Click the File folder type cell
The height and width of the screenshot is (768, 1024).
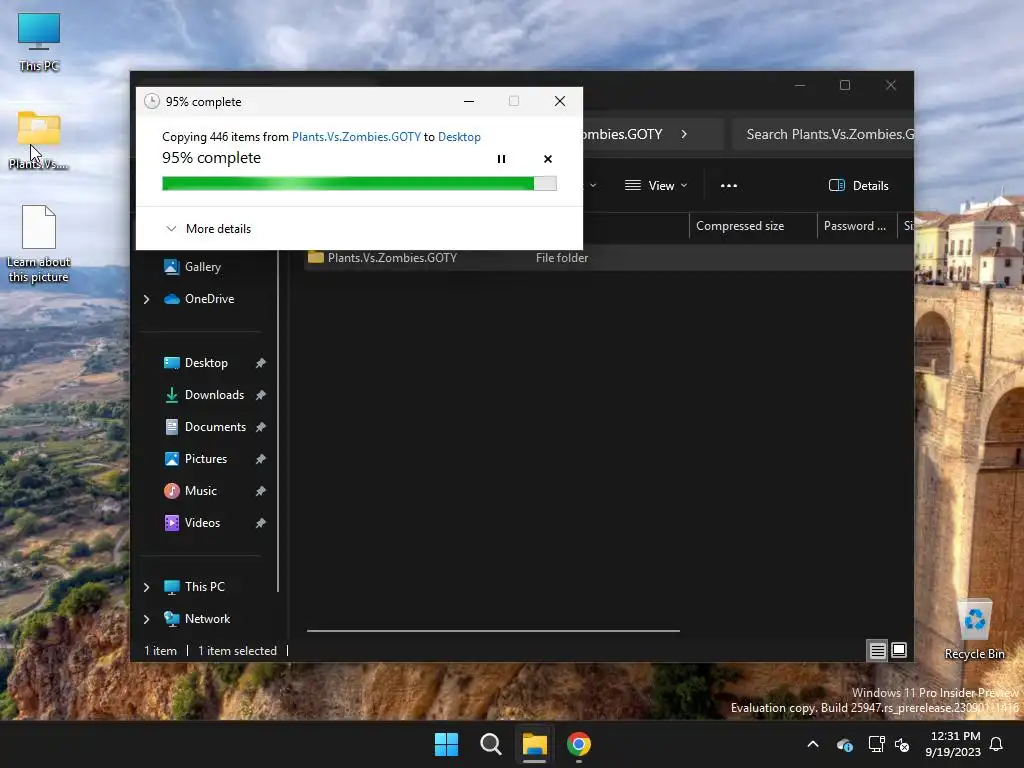[x=562, y=258]
